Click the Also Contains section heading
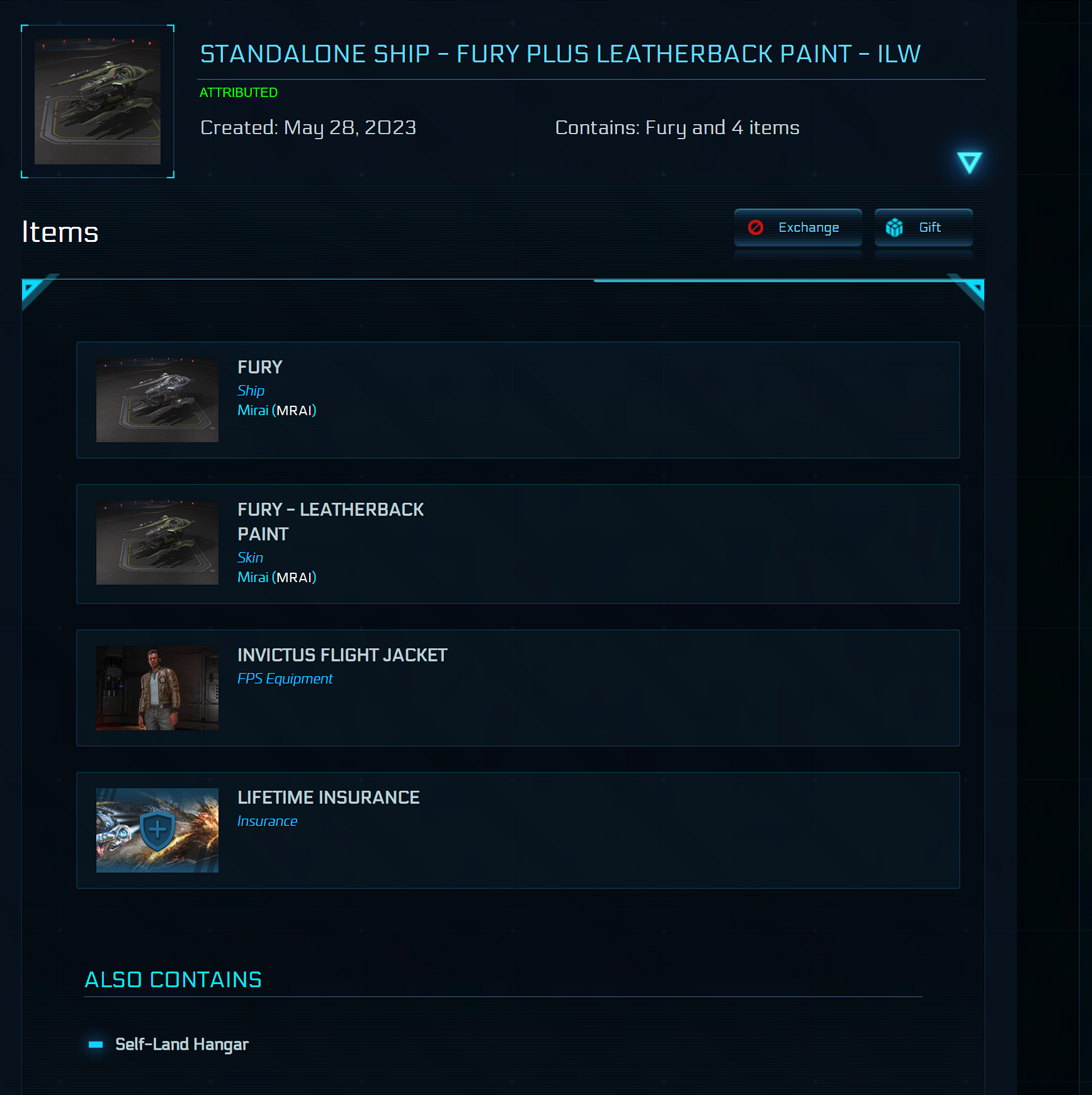 tap(173, 980)
